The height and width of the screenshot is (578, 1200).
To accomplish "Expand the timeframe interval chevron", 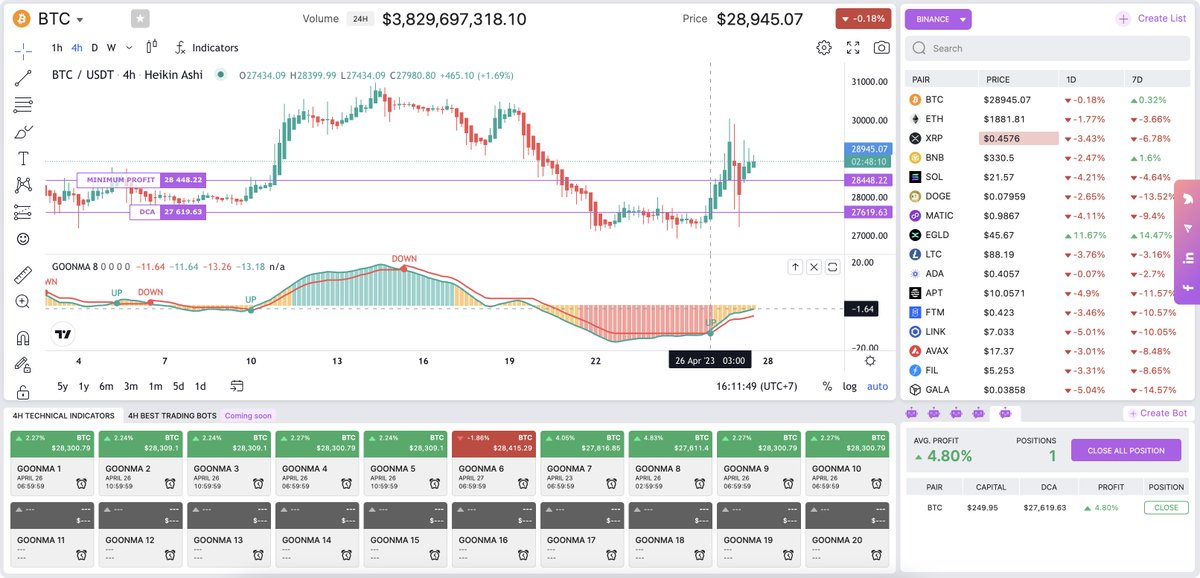I will 127,48.
